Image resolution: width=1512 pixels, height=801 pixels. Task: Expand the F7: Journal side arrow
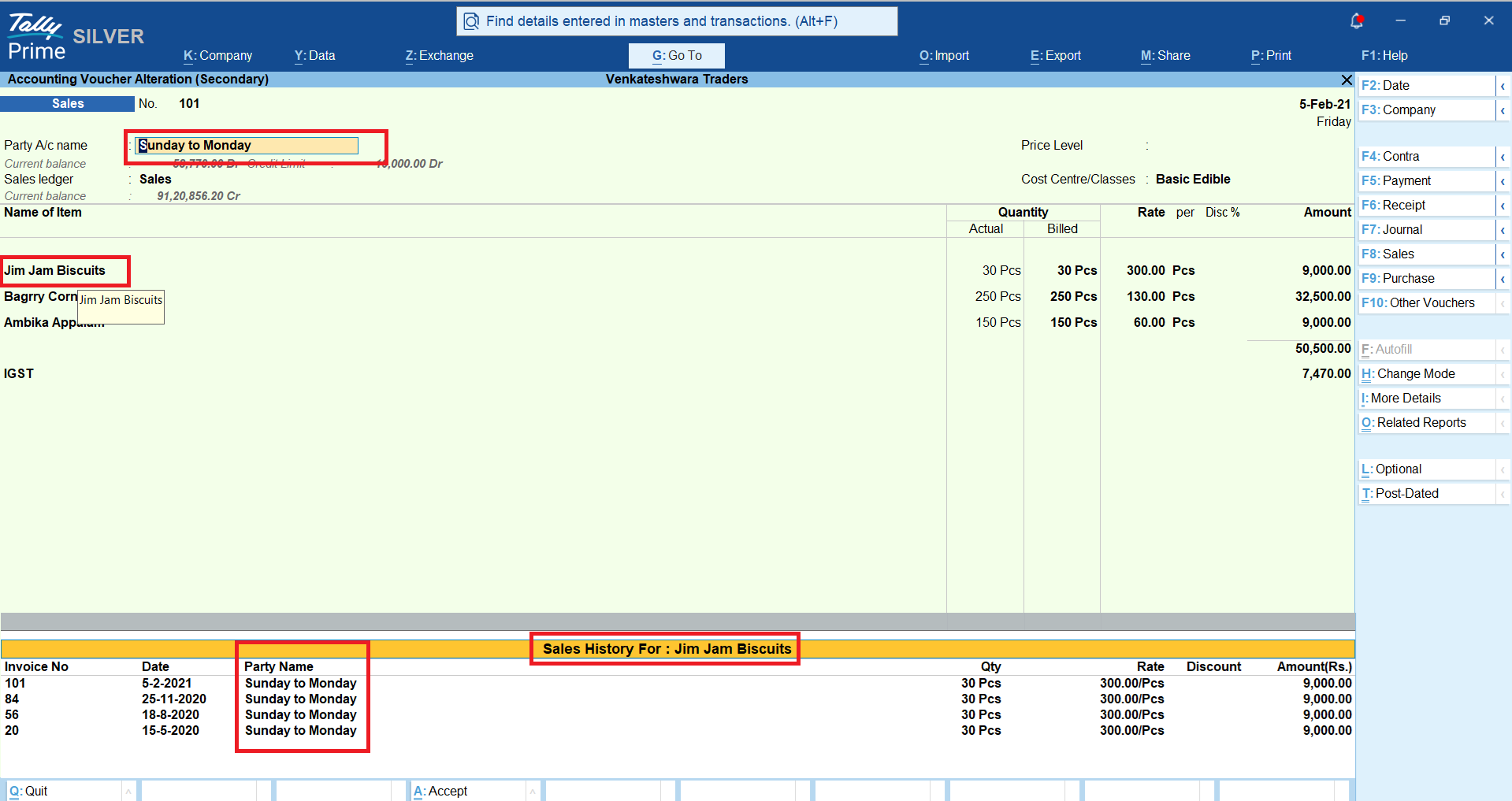click(x=1503, y=230)
